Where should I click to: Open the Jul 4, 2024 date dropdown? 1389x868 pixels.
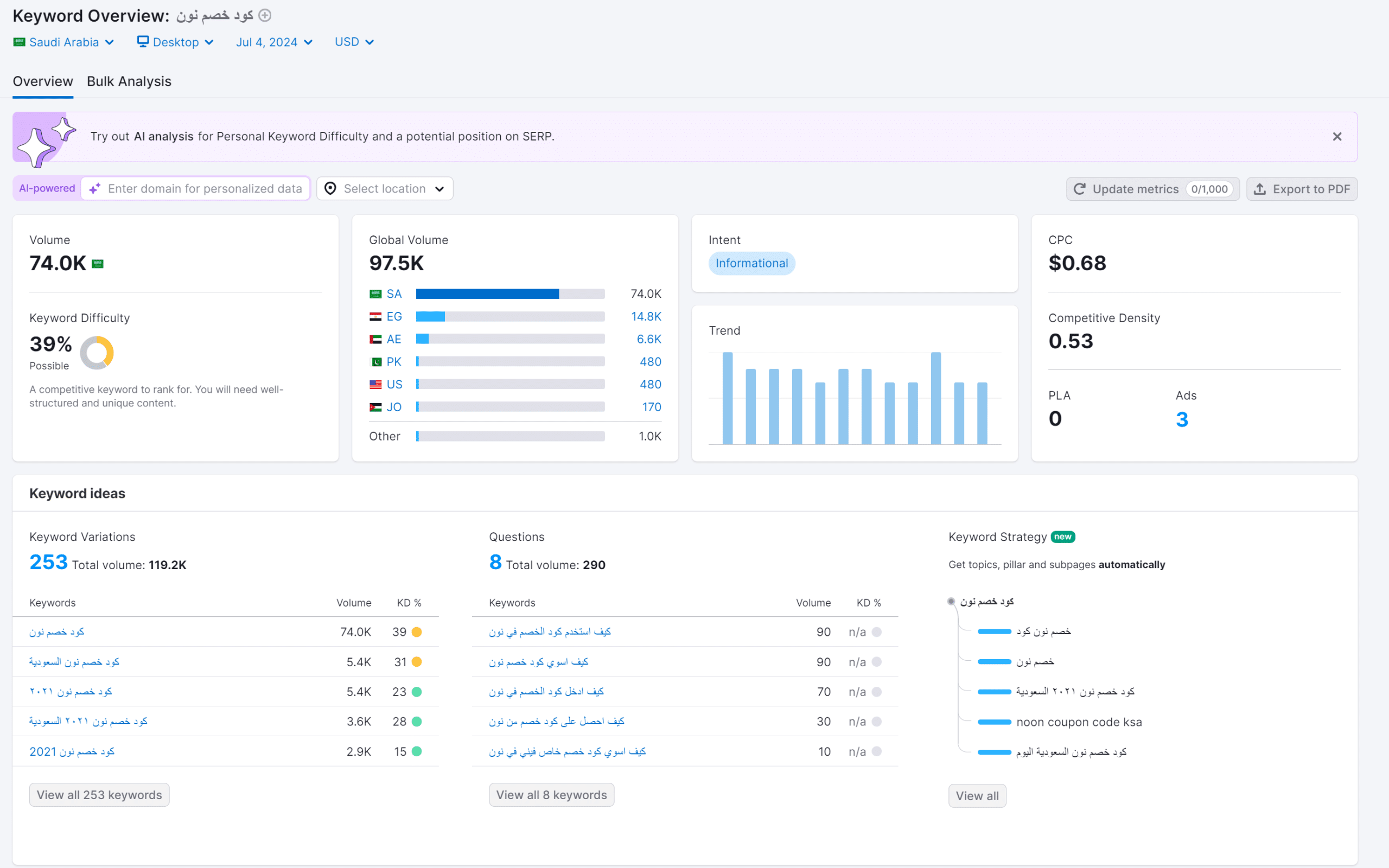coord(274,42)
